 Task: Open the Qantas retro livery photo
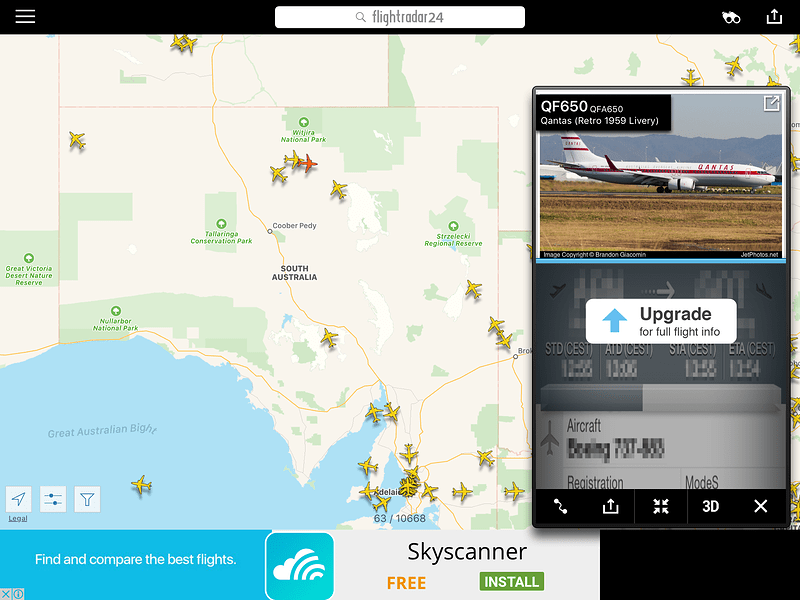(x=661, y=178)
